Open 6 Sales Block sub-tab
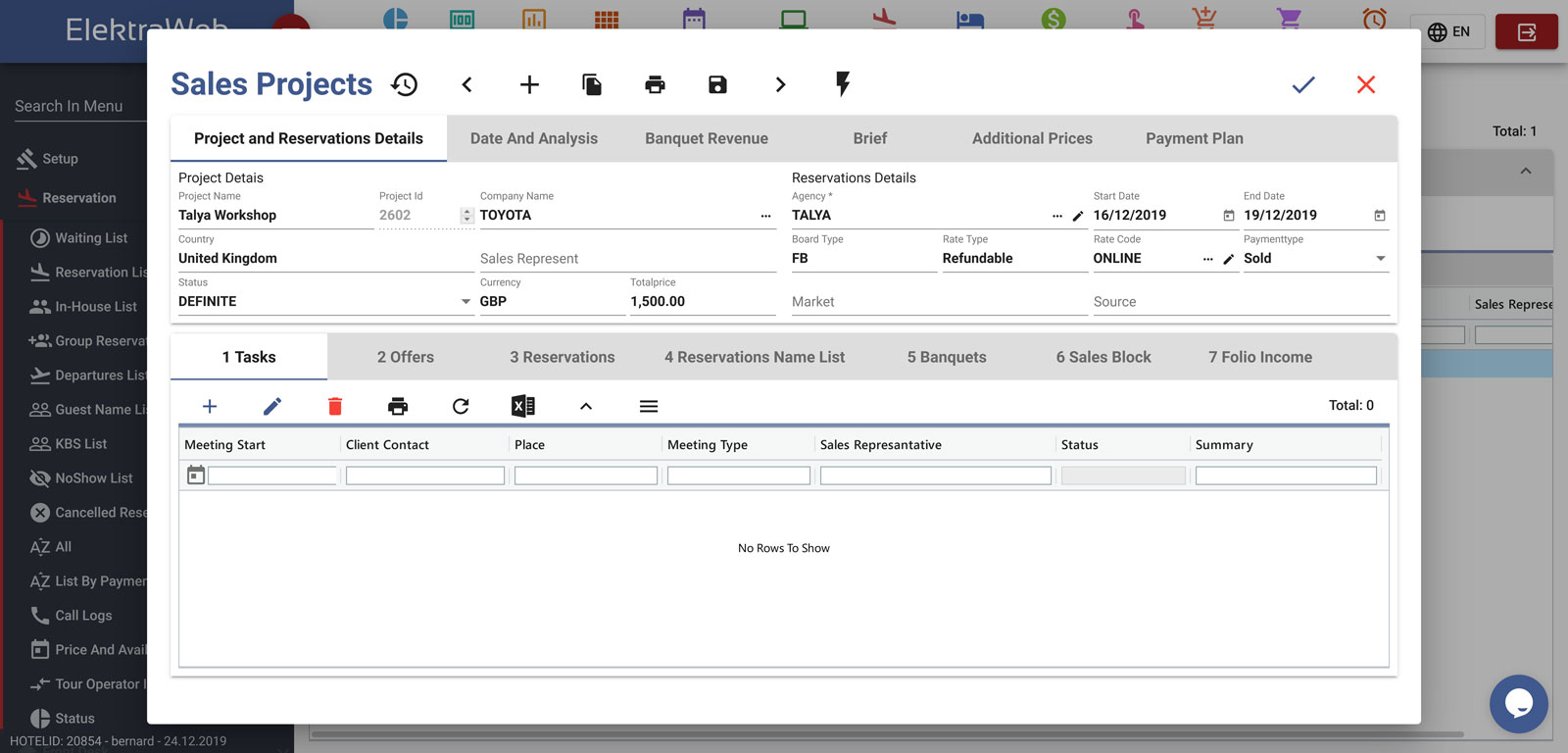Viewport: 1568px width, 753px height. 1103,357
